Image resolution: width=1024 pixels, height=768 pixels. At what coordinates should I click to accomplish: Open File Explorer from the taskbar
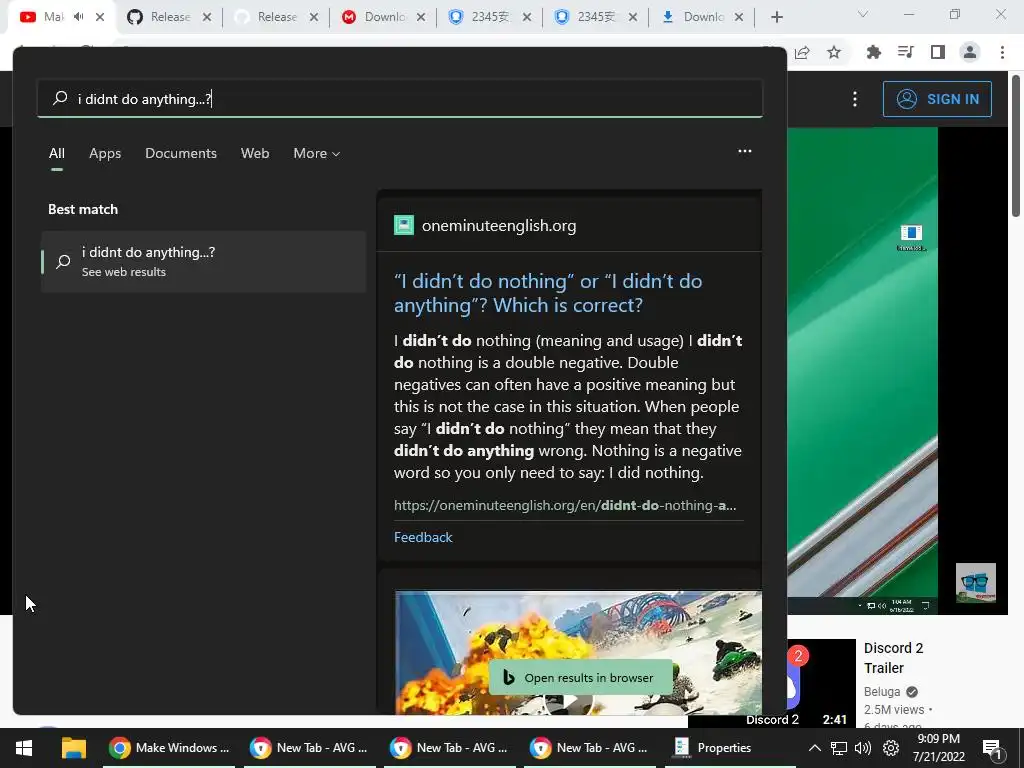[74, 748]
